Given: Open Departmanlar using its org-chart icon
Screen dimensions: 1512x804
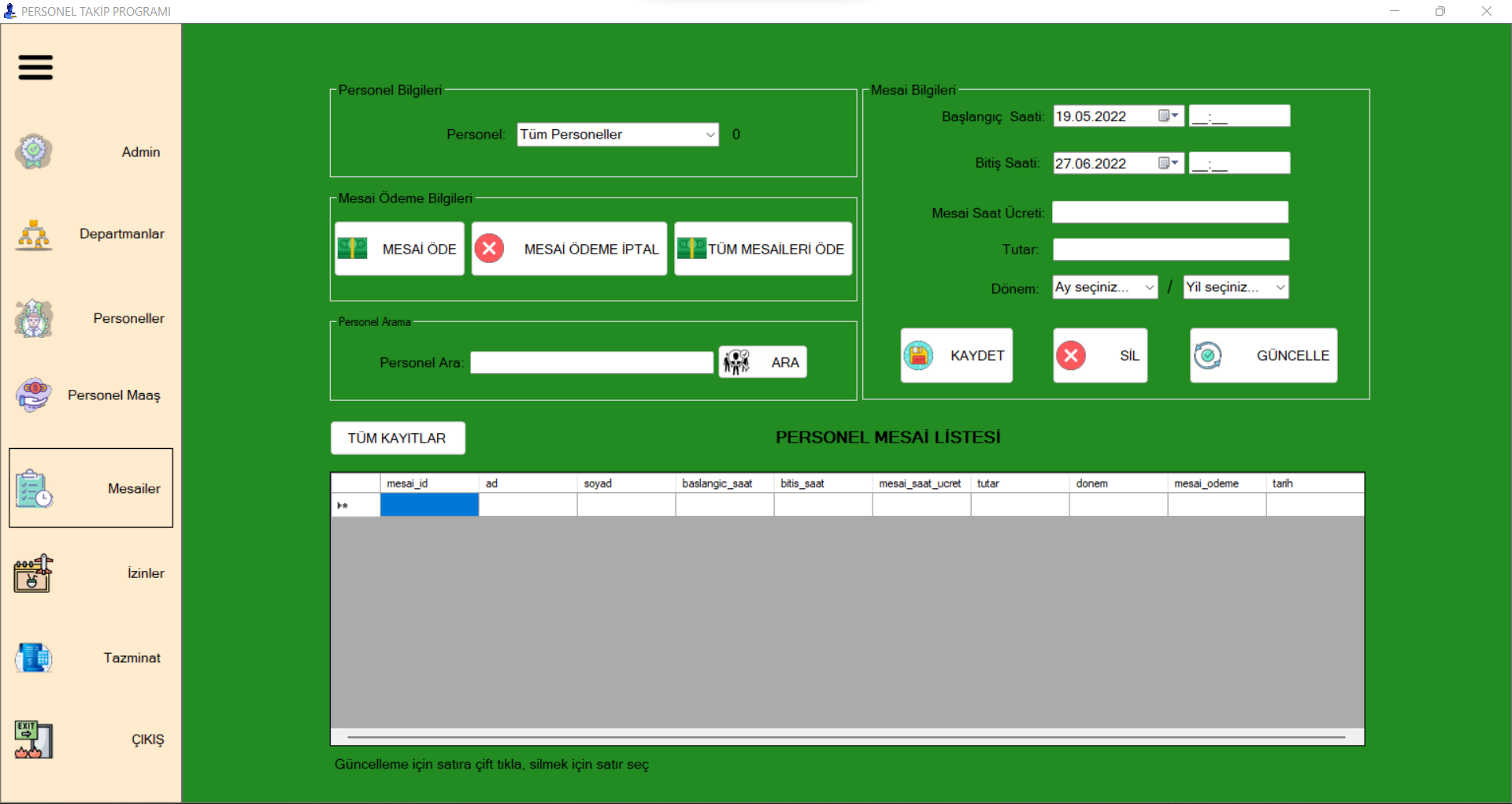Looking at the screenshot, I should pos(32,235).
